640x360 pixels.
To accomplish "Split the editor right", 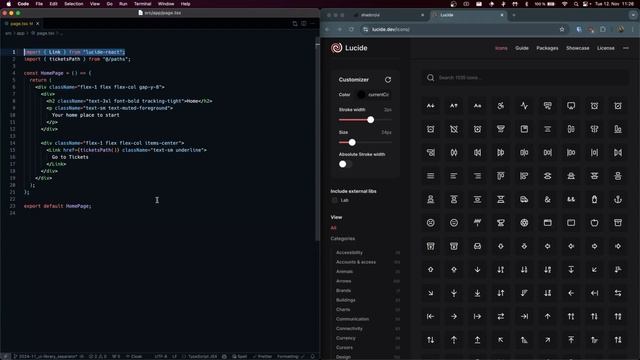I will pyautogui.click(x=304, y=24).
